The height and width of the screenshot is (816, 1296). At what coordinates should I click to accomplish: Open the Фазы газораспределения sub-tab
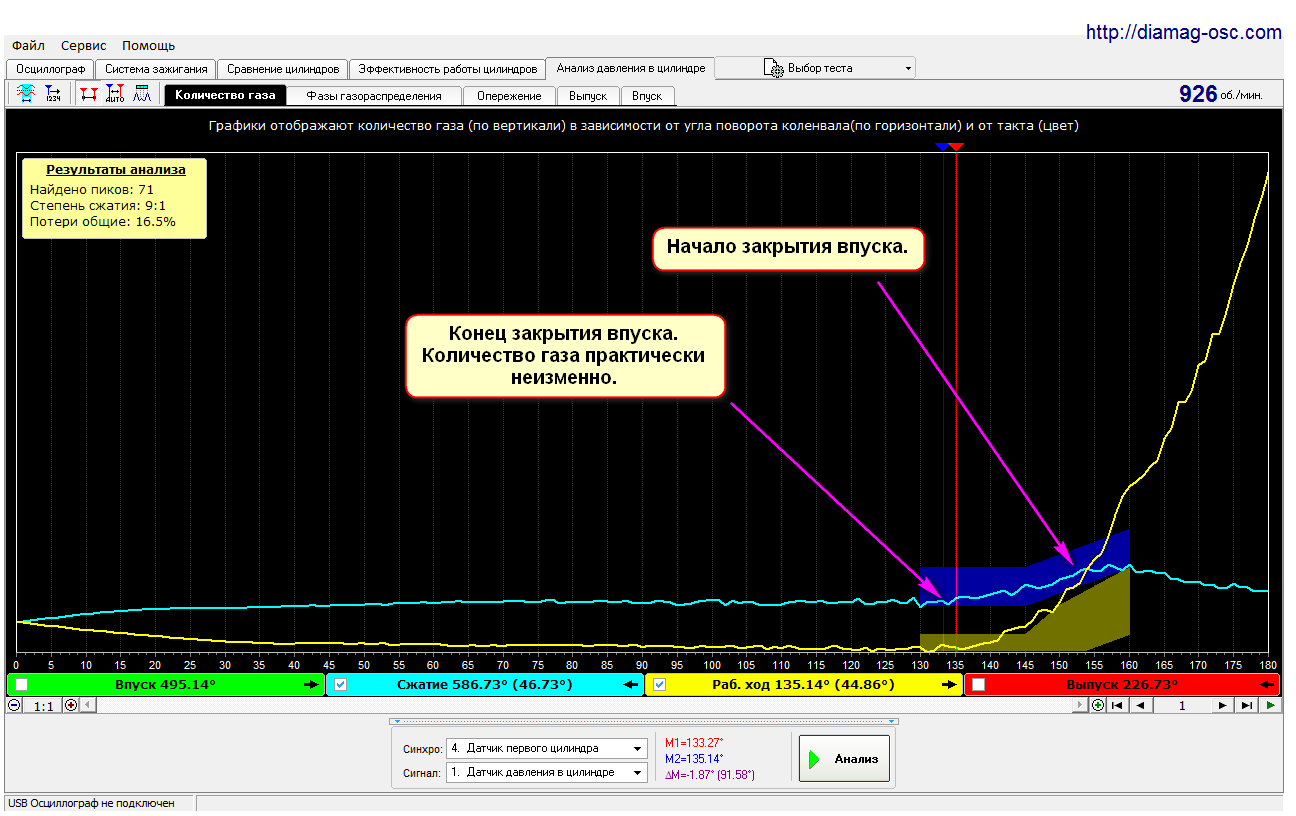[374, 96]
